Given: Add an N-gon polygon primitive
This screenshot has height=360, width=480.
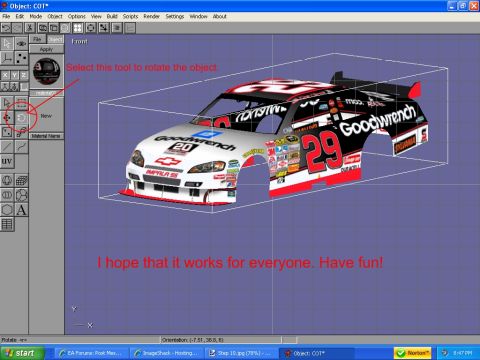Looking at the screenshot, I should point(7,210).
